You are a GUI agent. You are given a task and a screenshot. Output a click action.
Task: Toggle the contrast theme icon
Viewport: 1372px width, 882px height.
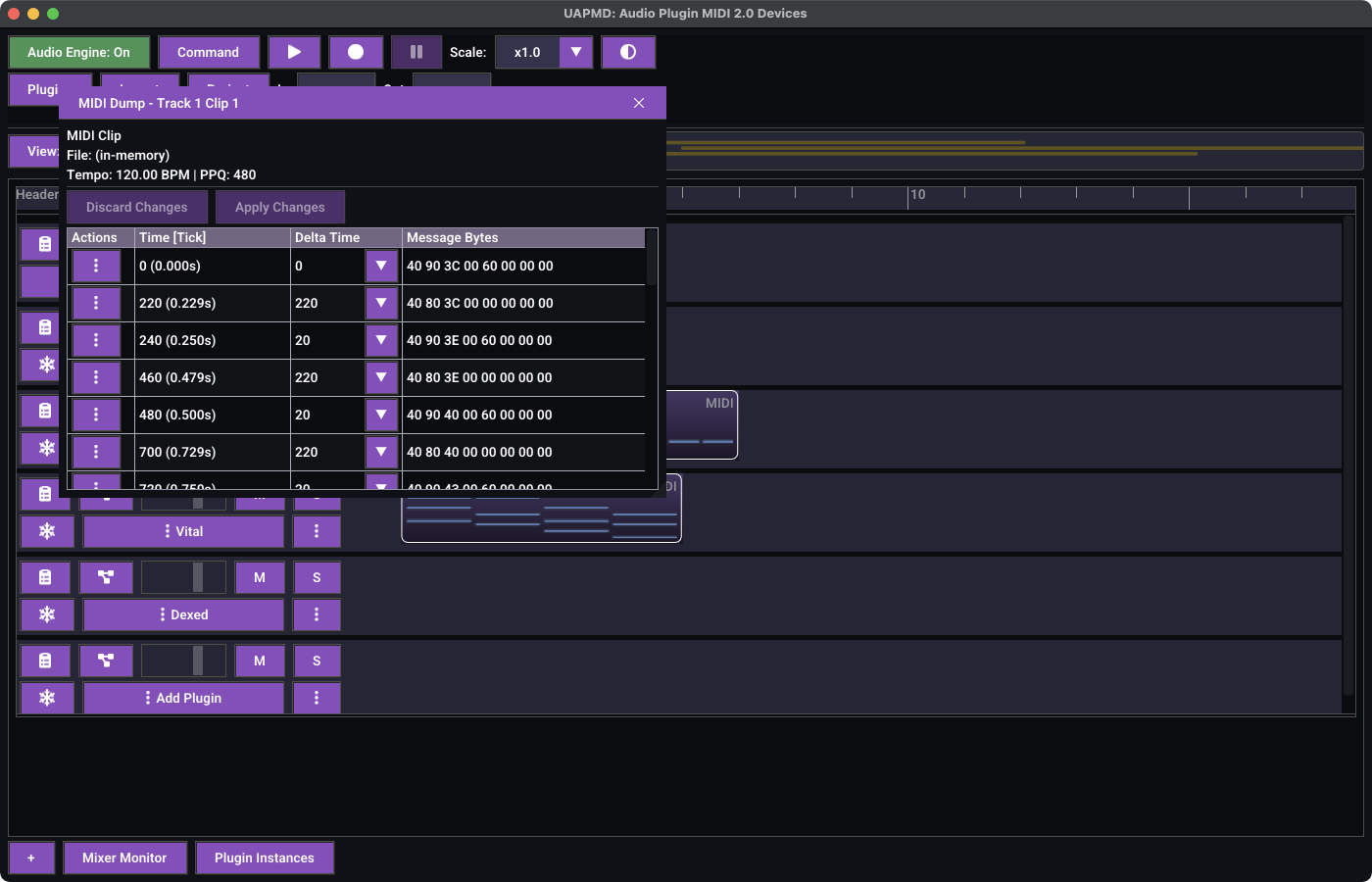[628, 52]
